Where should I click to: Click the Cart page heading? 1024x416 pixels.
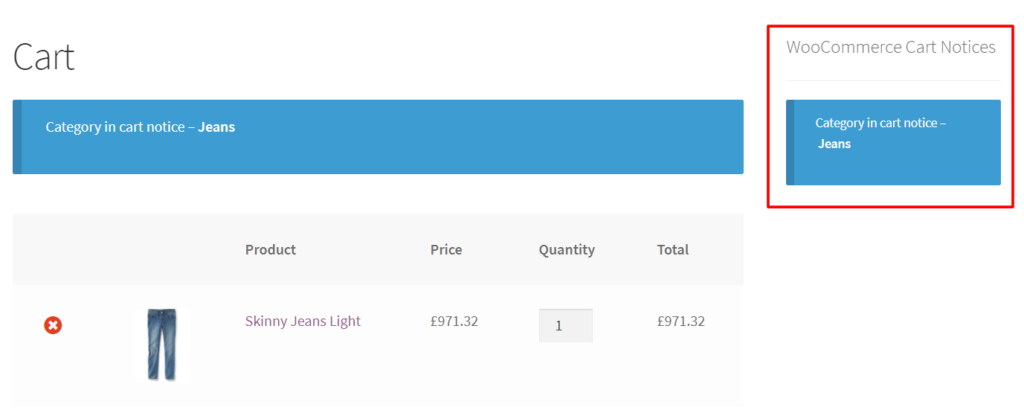(x=43, y=57)
